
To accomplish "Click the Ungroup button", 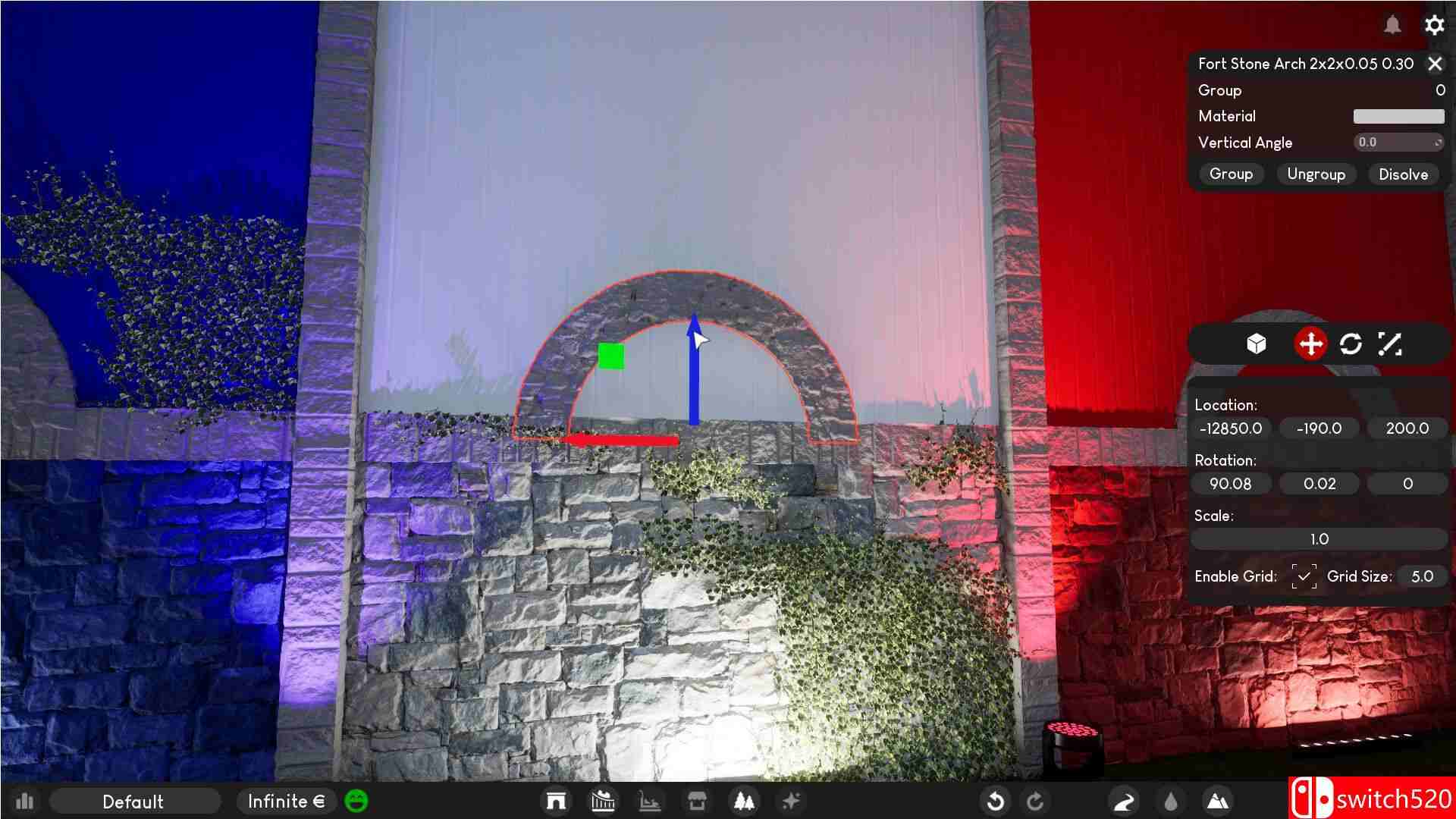I will [x=1316, y=174].
